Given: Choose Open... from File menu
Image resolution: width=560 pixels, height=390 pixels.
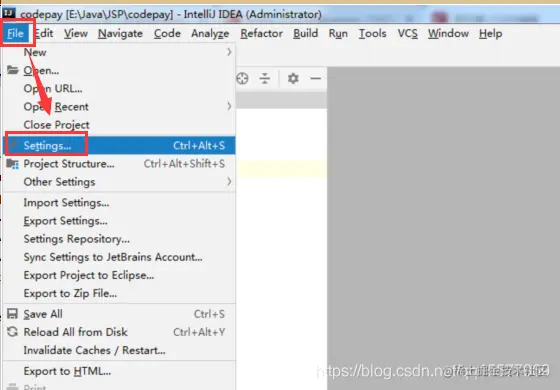Looking at the screenshot, I should (119, 70).
